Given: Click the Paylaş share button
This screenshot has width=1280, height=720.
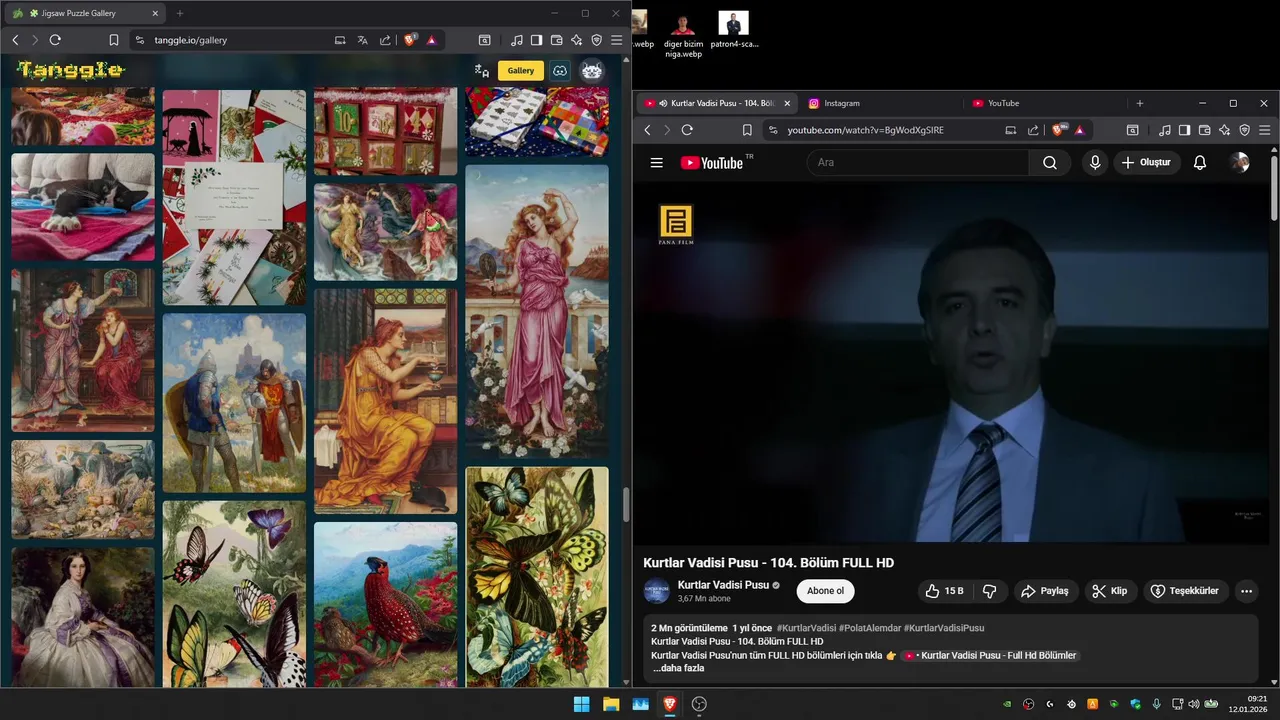Looking at the screenshot, I should click(x=1045, y=591).
